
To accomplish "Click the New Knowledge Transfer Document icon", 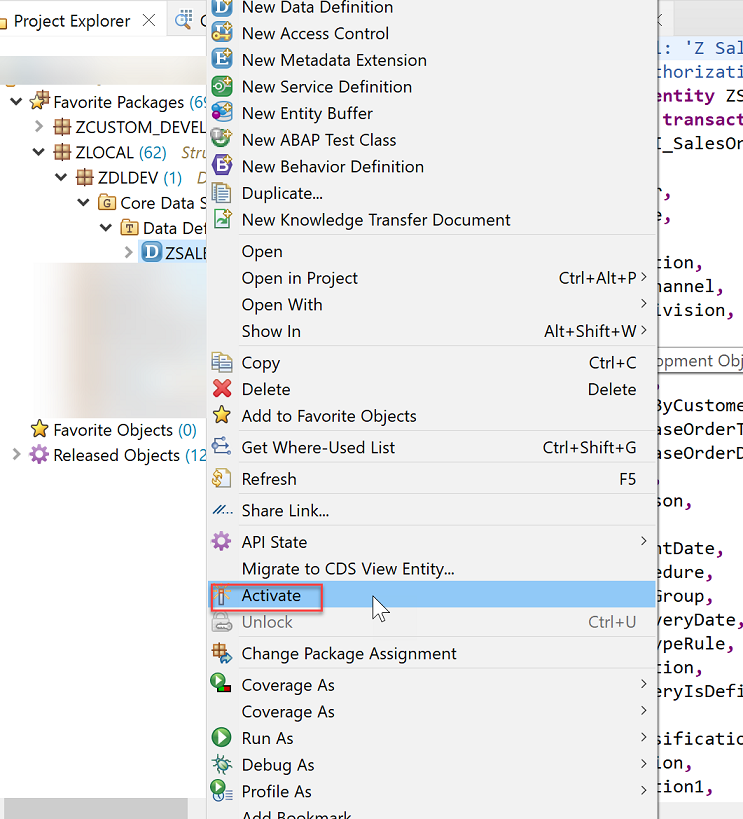I will 223,219.
